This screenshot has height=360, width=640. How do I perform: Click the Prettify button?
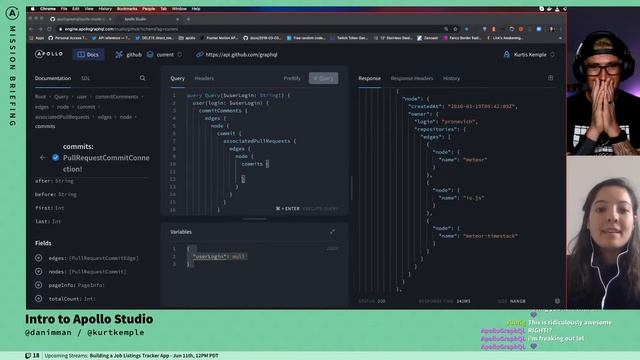tap(292, 78)
